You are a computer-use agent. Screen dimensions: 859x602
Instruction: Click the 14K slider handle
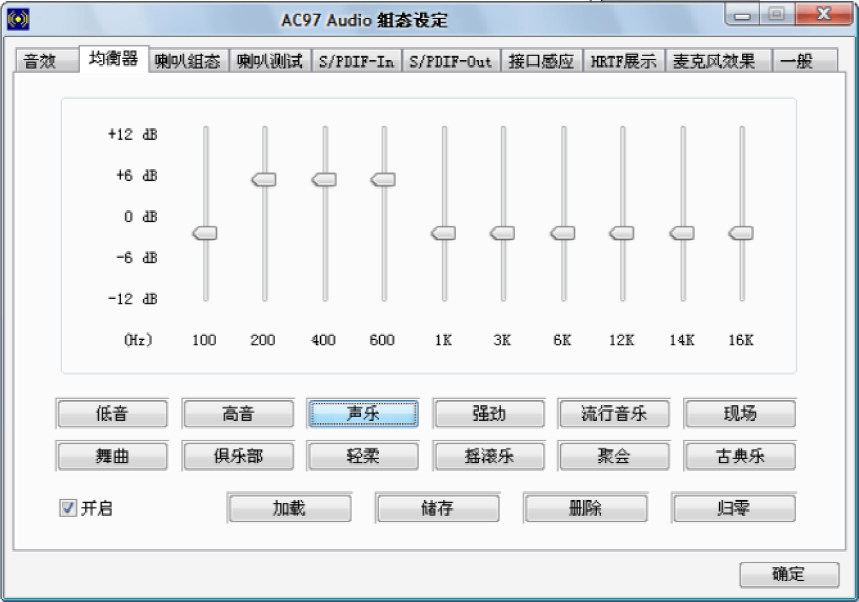point(682,233)
